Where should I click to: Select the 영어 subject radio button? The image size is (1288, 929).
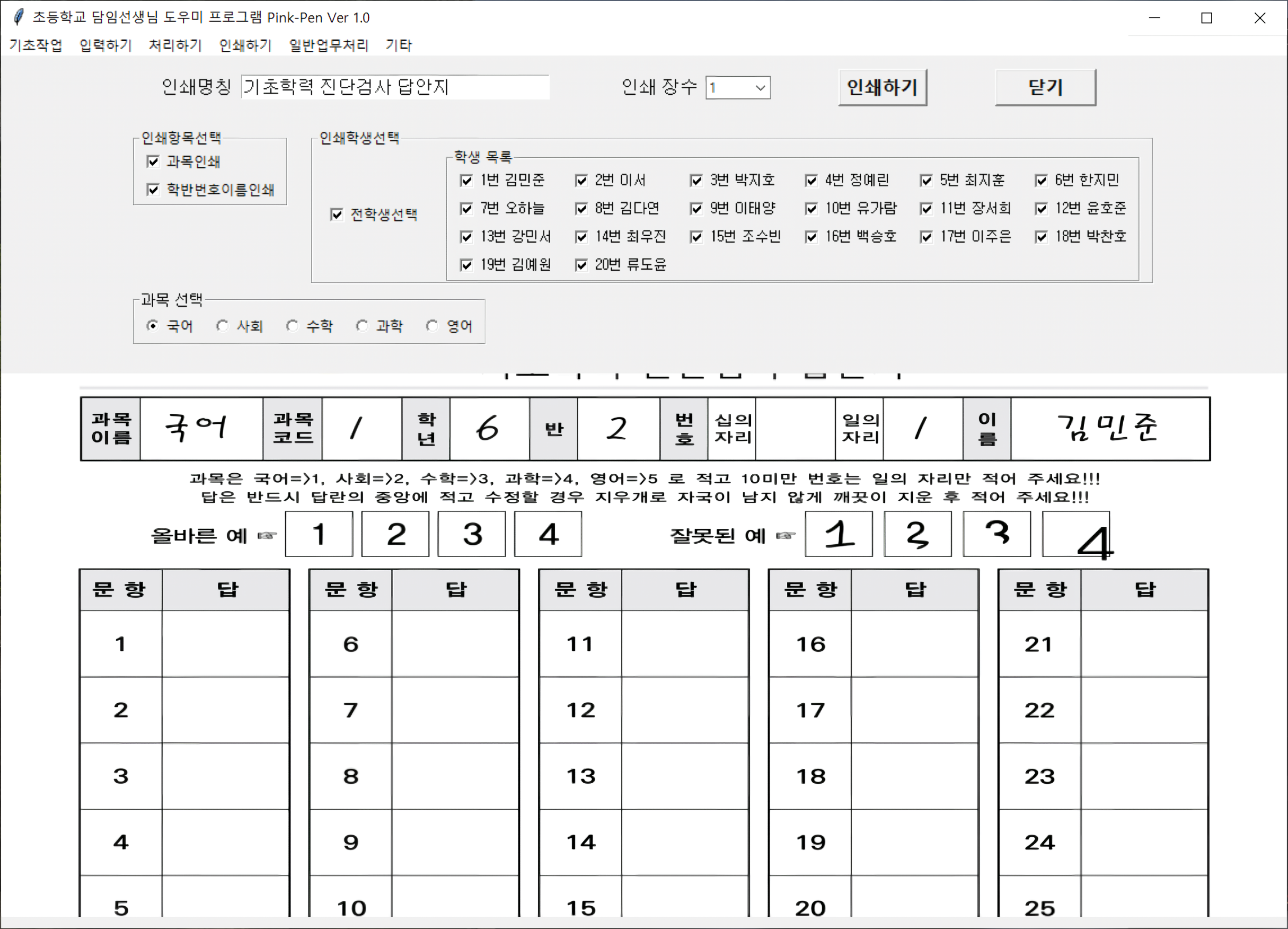(432, 325)
